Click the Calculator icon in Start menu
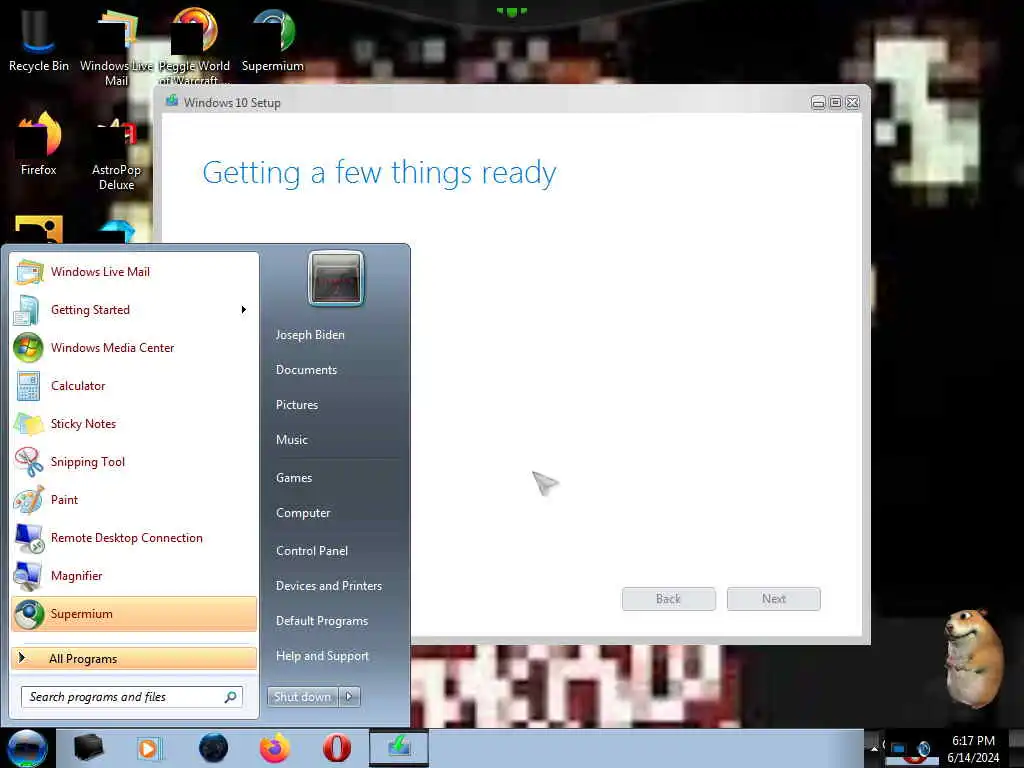 pyautogui.click(x=28, y=385)
